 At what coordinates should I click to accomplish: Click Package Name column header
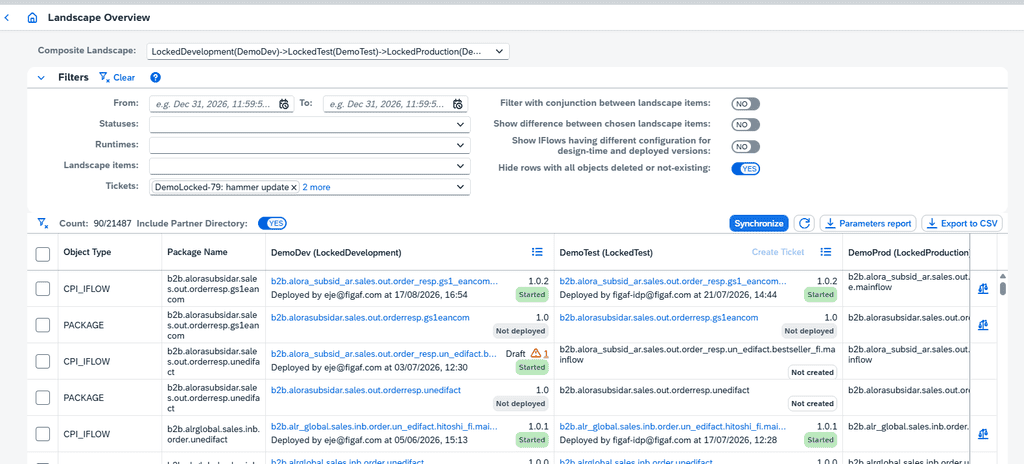[x=197, y=252]
